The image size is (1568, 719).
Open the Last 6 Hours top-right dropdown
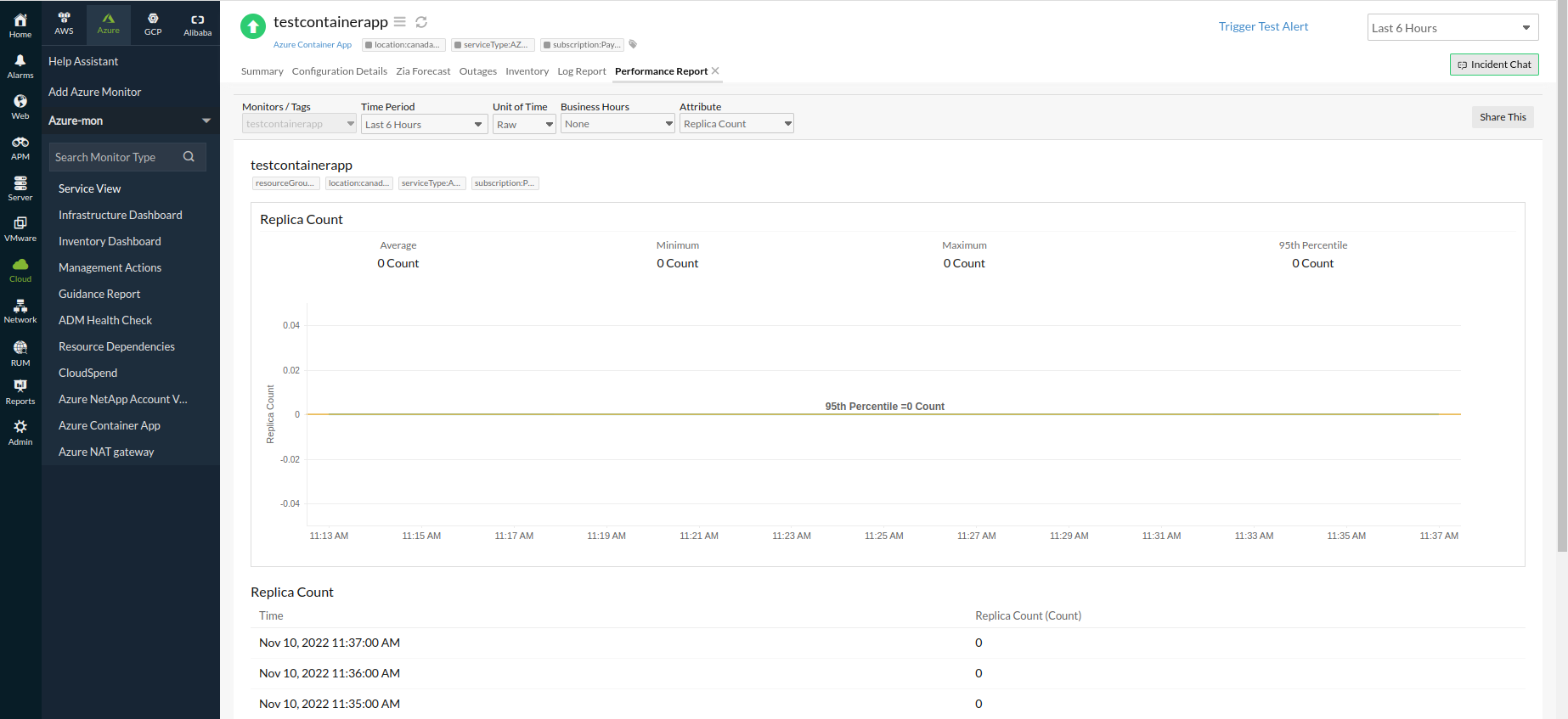(1452, 28)
